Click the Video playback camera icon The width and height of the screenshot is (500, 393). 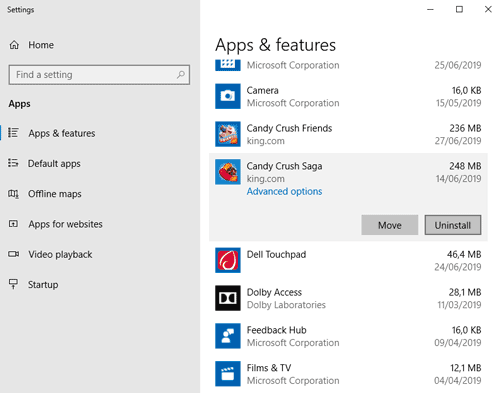click(x=13, y=254)
